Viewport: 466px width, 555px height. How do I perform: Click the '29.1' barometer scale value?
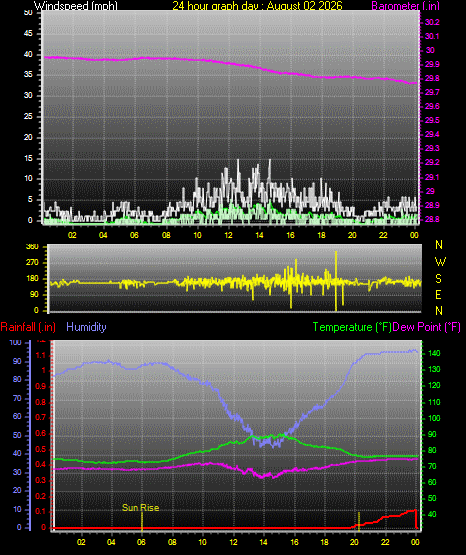click(x=432, y=177)
